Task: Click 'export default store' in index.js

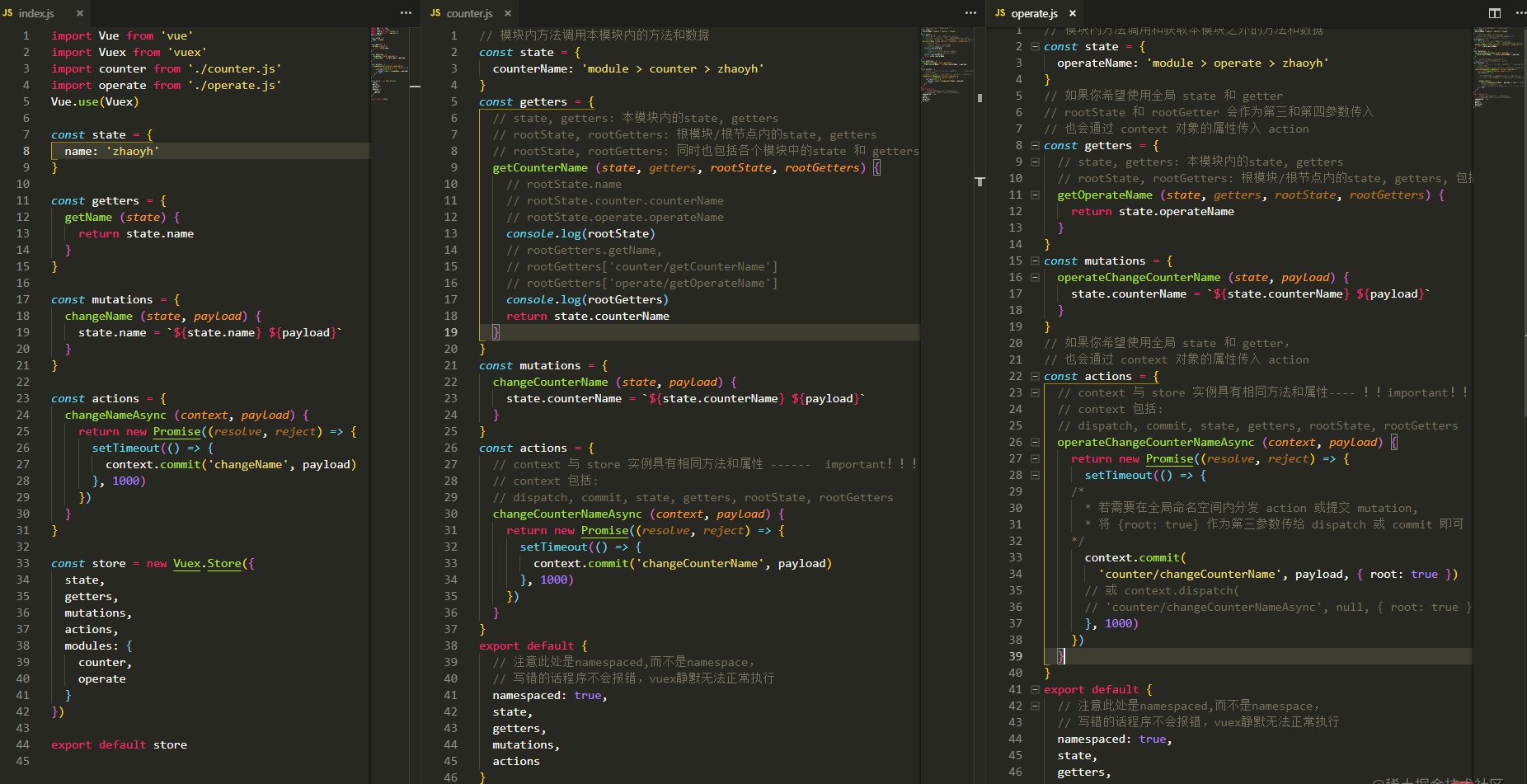Action: click(x=119, y=744)
